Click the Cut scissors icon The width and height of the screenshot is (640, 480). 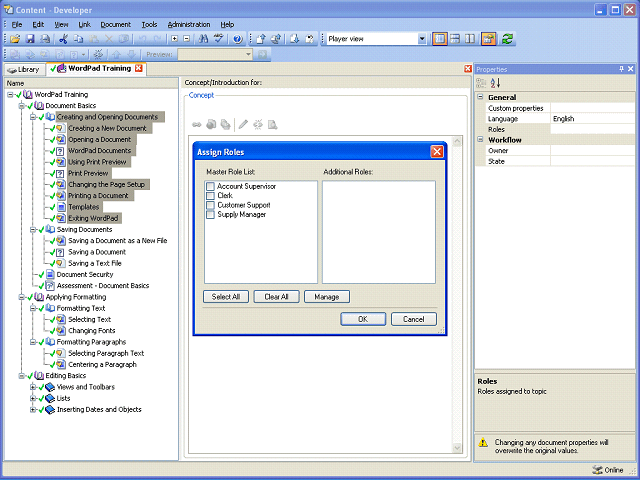pyautogui.click(x=63, y=39)
